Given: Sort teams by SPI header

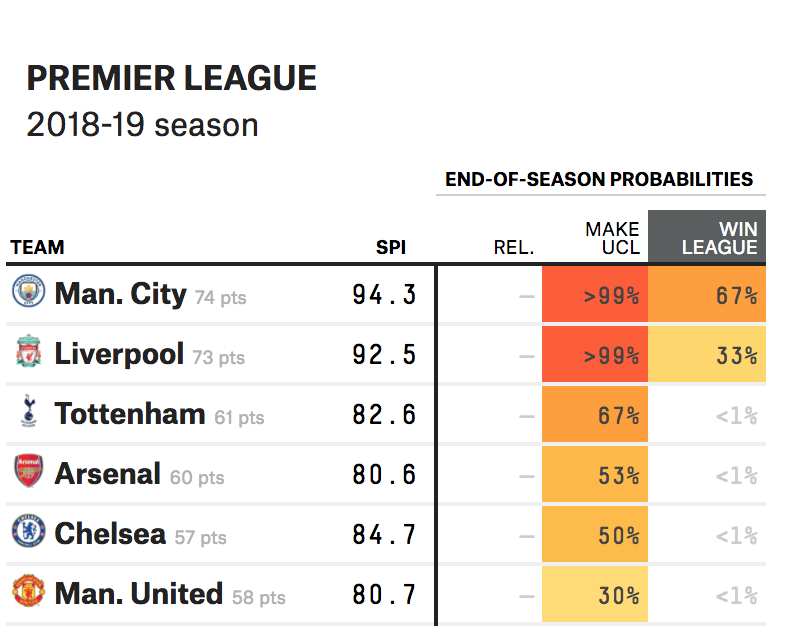Looking at the screenshot, I should click(391, 247).
